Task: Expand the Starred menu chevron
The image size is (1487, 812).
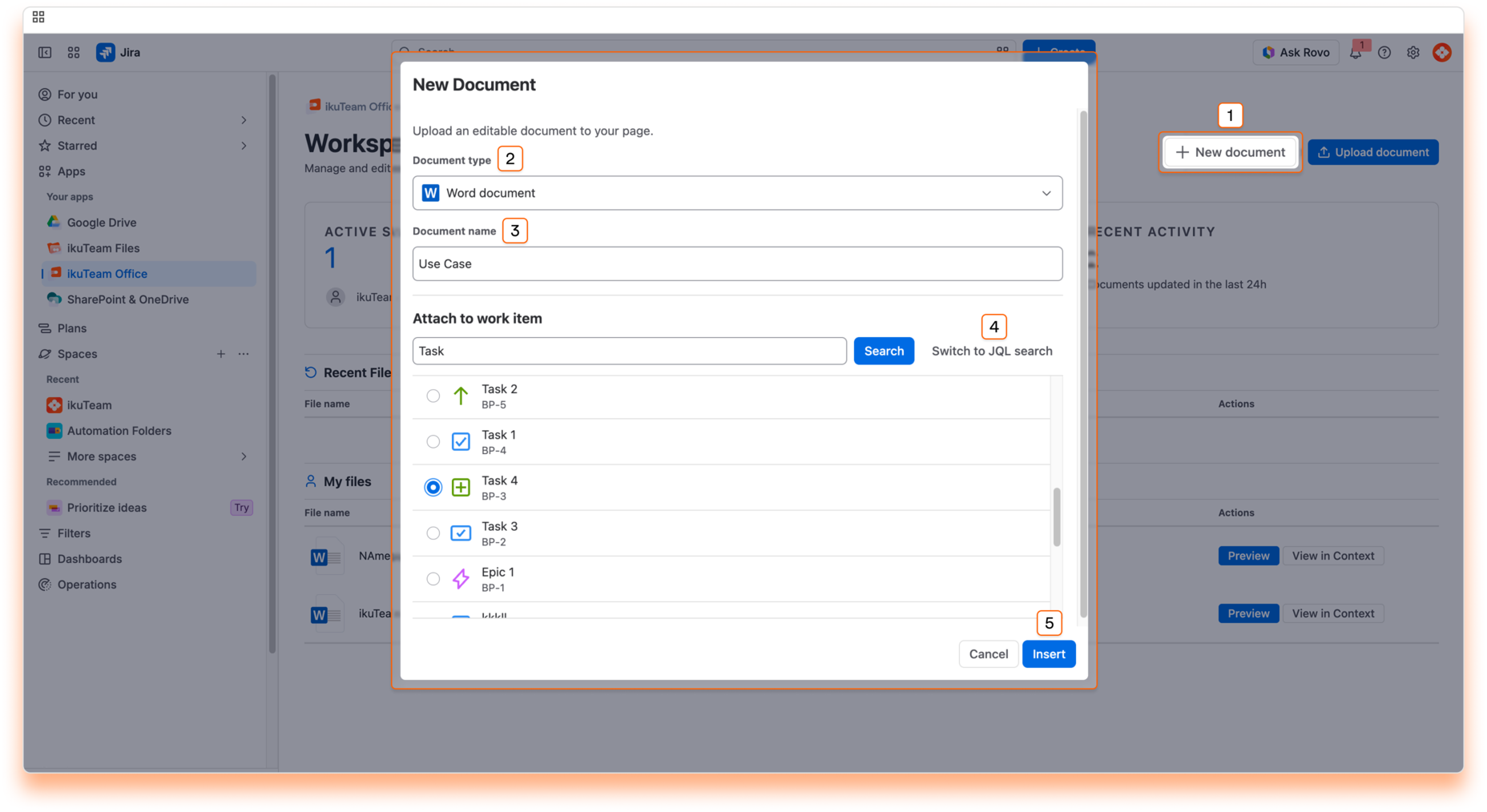Action: point(244,145)
